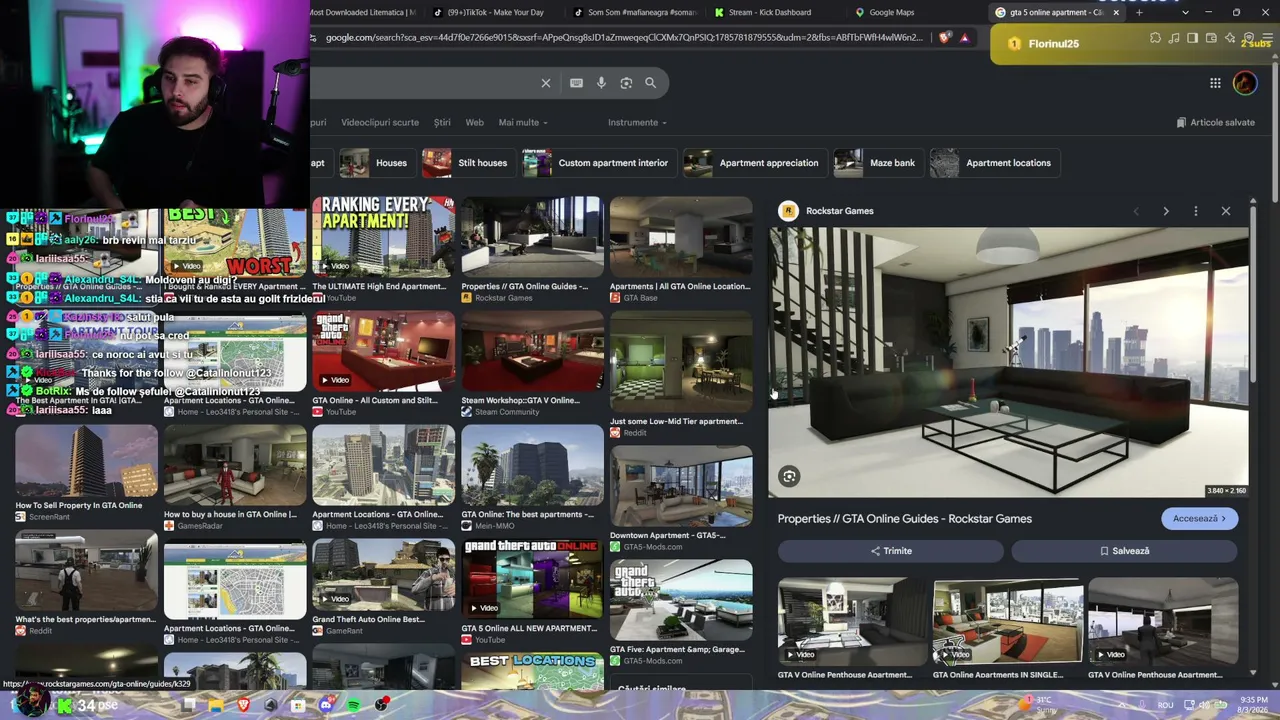Image resolution: width=1280 pixels, height=720 pixels.
Task: Open File Explorer from the taskbar
Action: [x=216, y=705]
